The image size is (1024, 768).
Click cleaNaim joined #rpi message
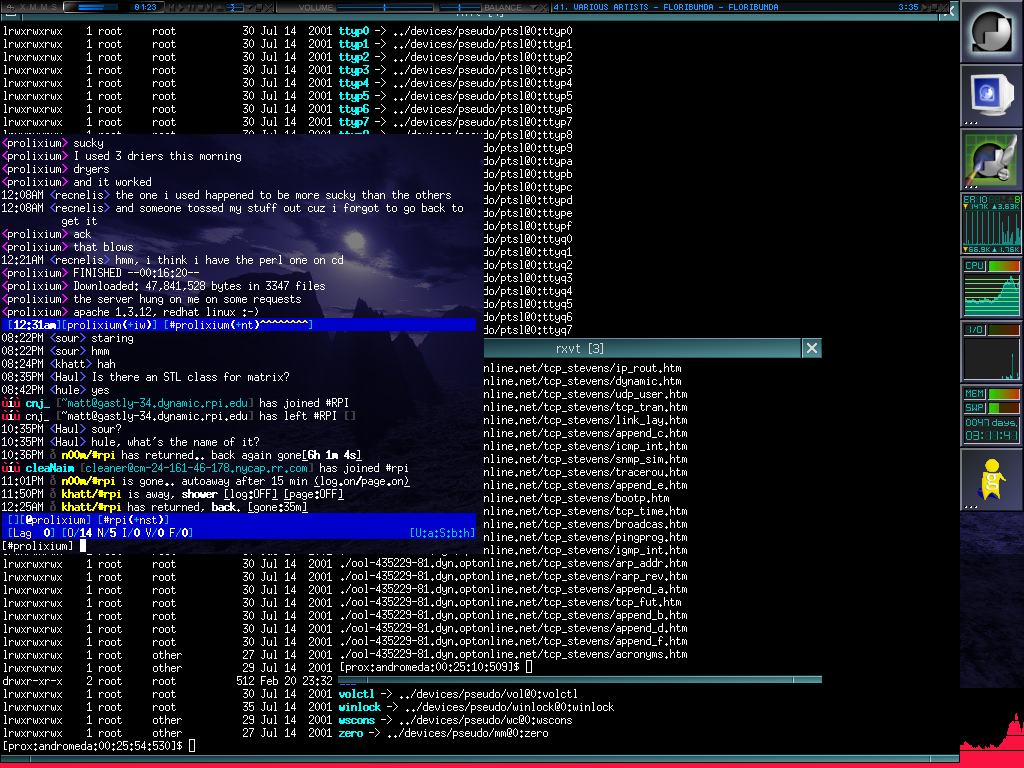[x=205, y=468]
